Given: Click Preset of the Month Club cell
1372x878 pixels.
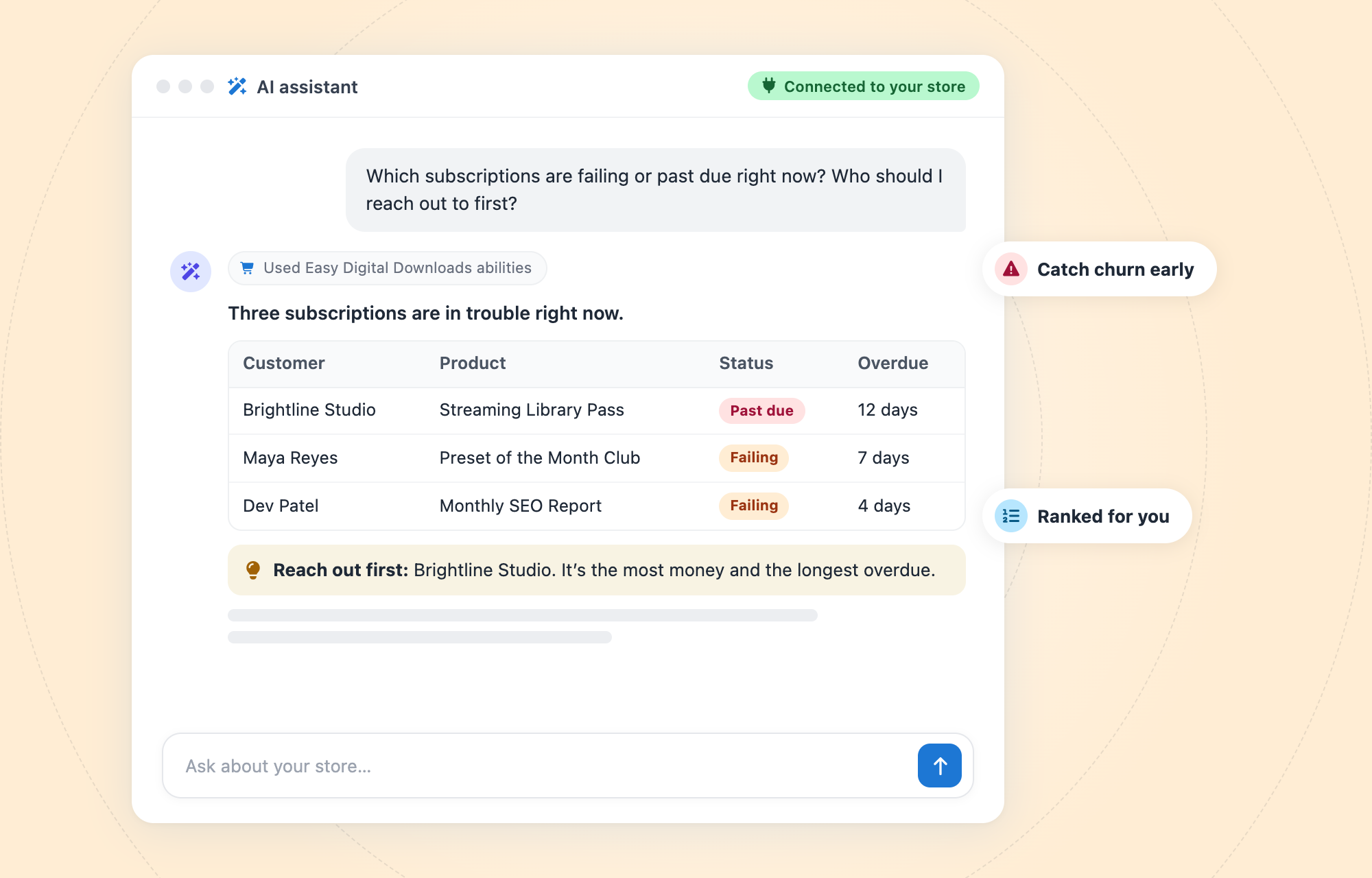Looking at the screenshot, I should pos(540,458).
